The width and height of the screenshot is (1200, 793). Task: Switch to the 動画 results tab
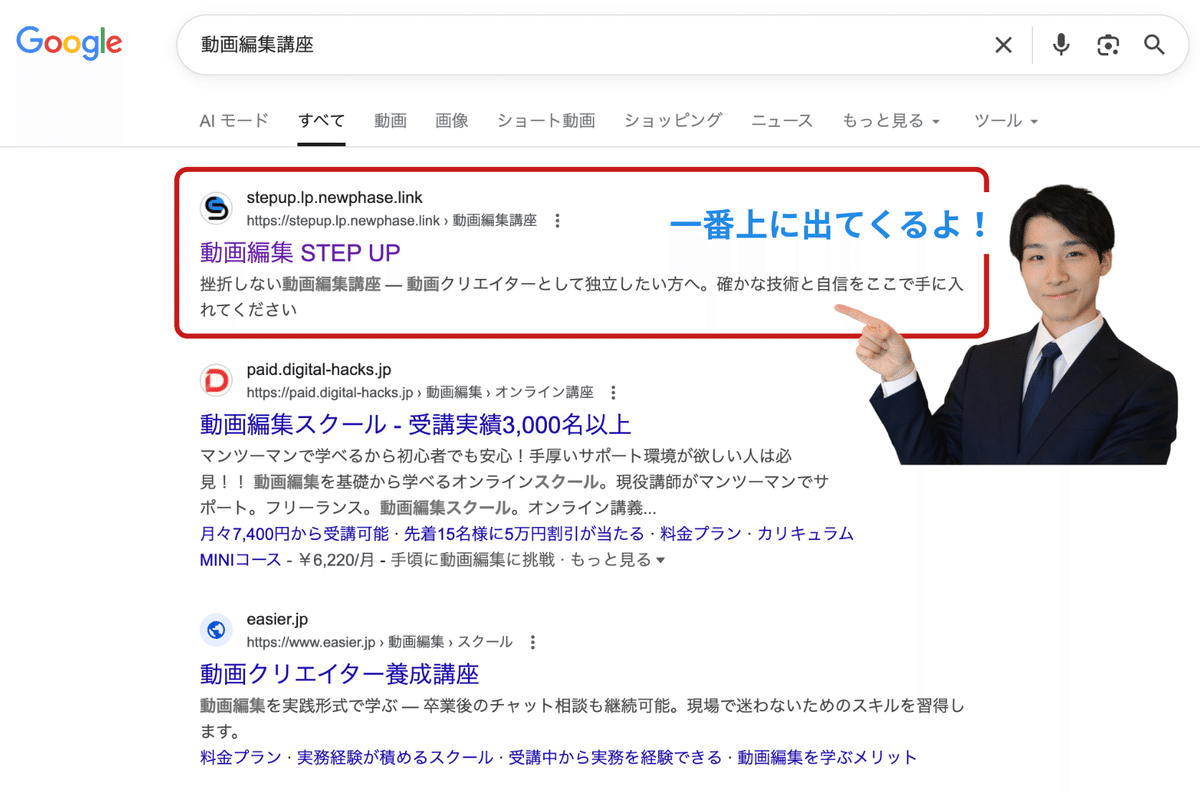(390, 120)
